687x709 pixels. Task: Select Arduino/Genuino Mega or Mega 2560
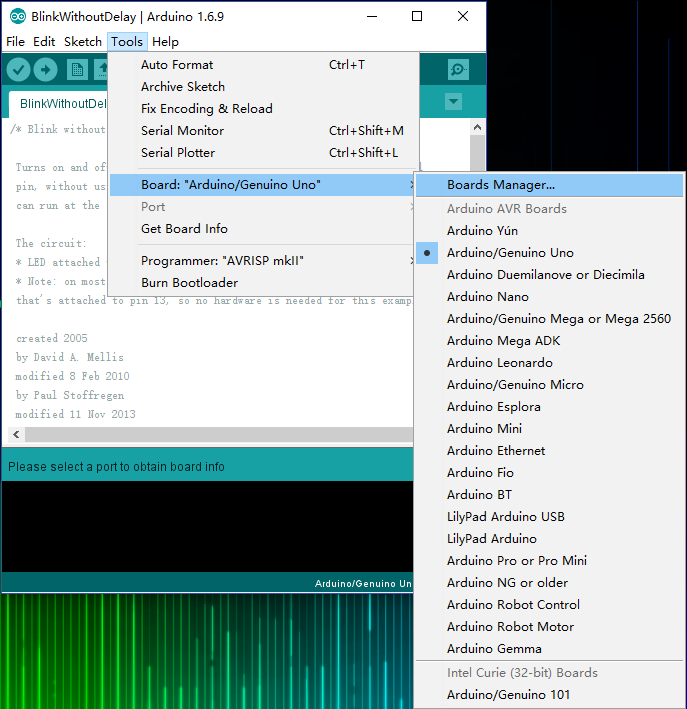pos(549,319)
